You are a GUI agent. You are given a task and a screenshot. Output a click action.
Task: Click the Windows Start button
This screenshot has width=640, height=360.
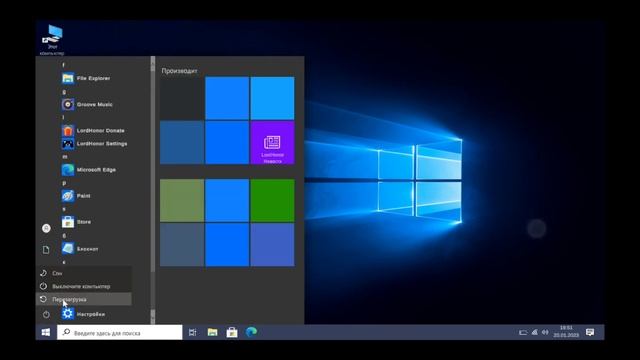tap(46, 332)
